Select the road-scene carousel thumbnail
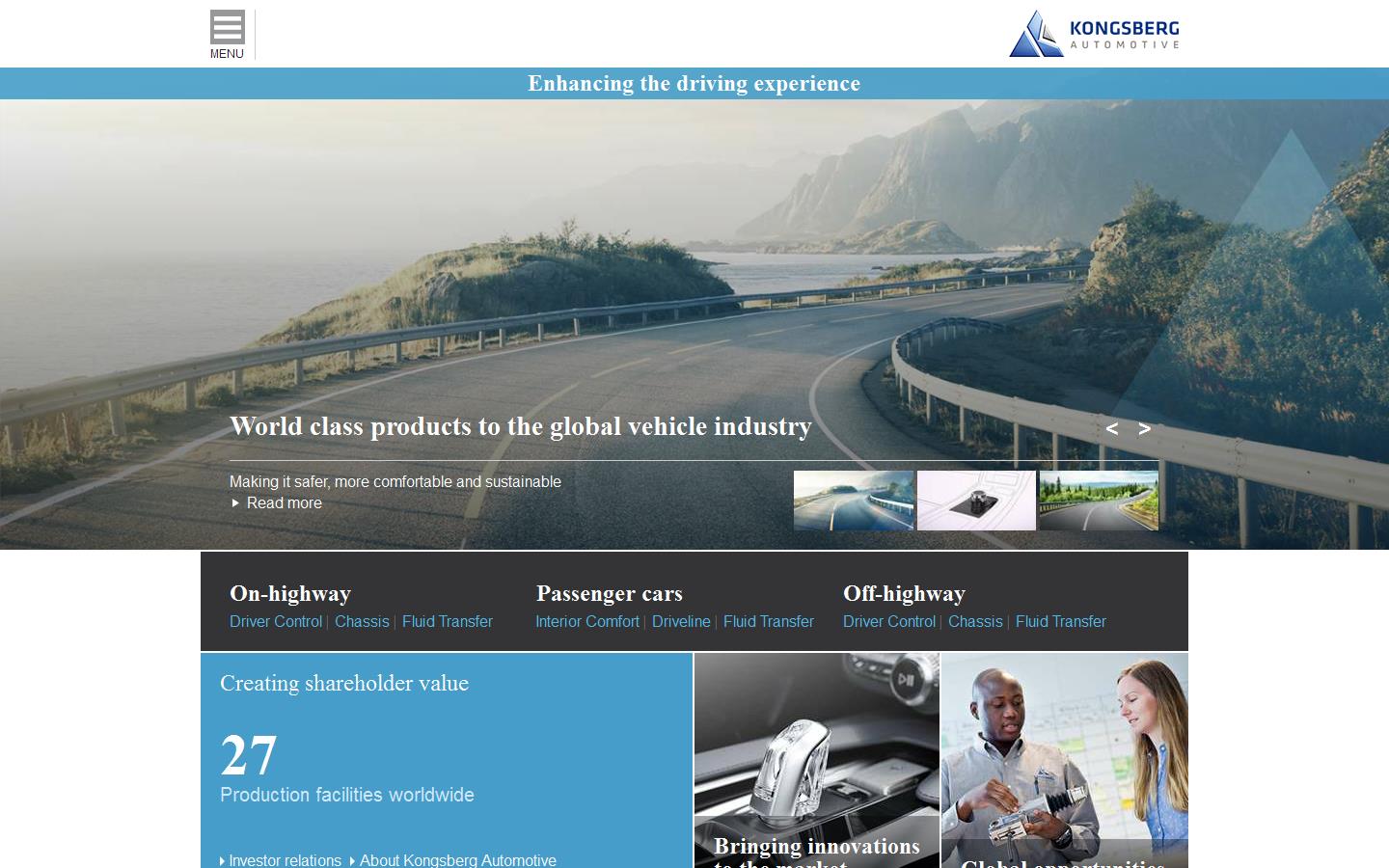This screenshot has width=1389, height=868. coord(854,500)
